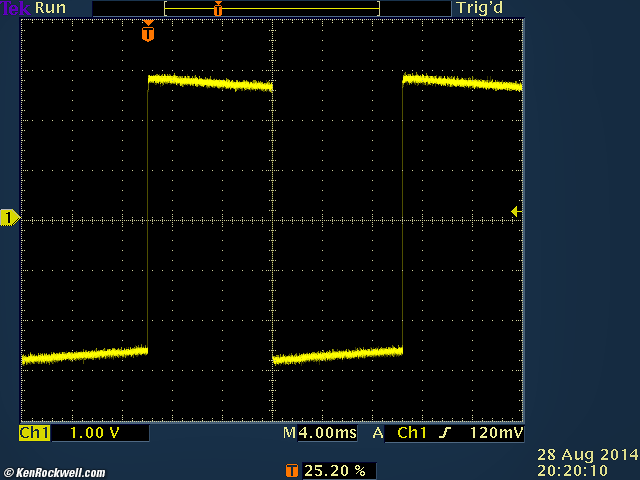This screenshot has width=640, height=480.
Task: Click the Run acquisition status
Action: (x=51, y=8)
